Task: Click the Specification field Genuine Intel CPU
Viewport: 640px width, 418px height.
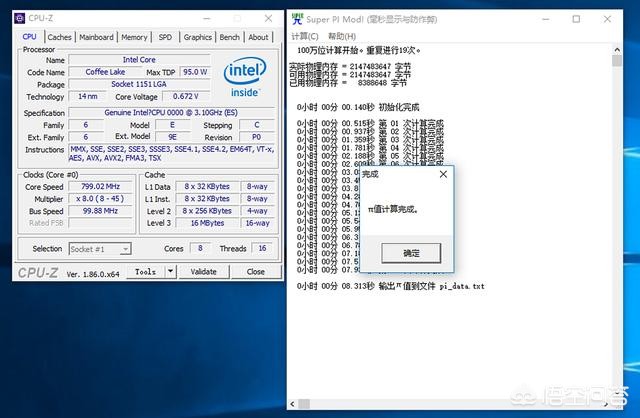Action: 171,112
